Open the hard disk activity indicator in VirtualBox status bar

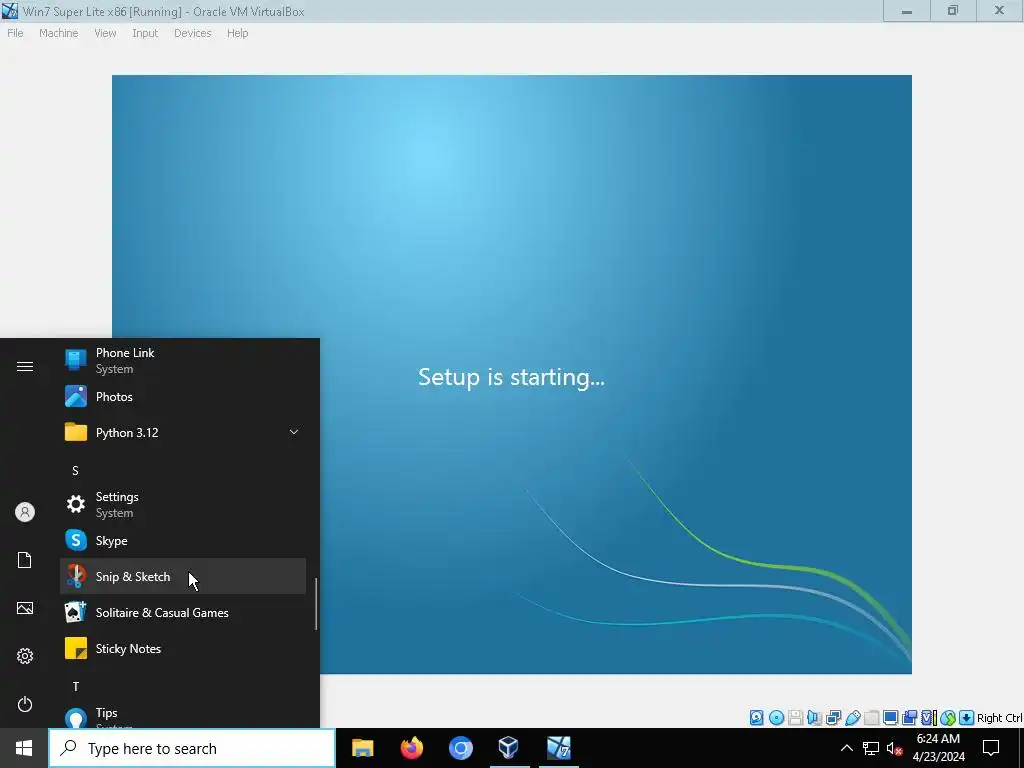point(756,718)
